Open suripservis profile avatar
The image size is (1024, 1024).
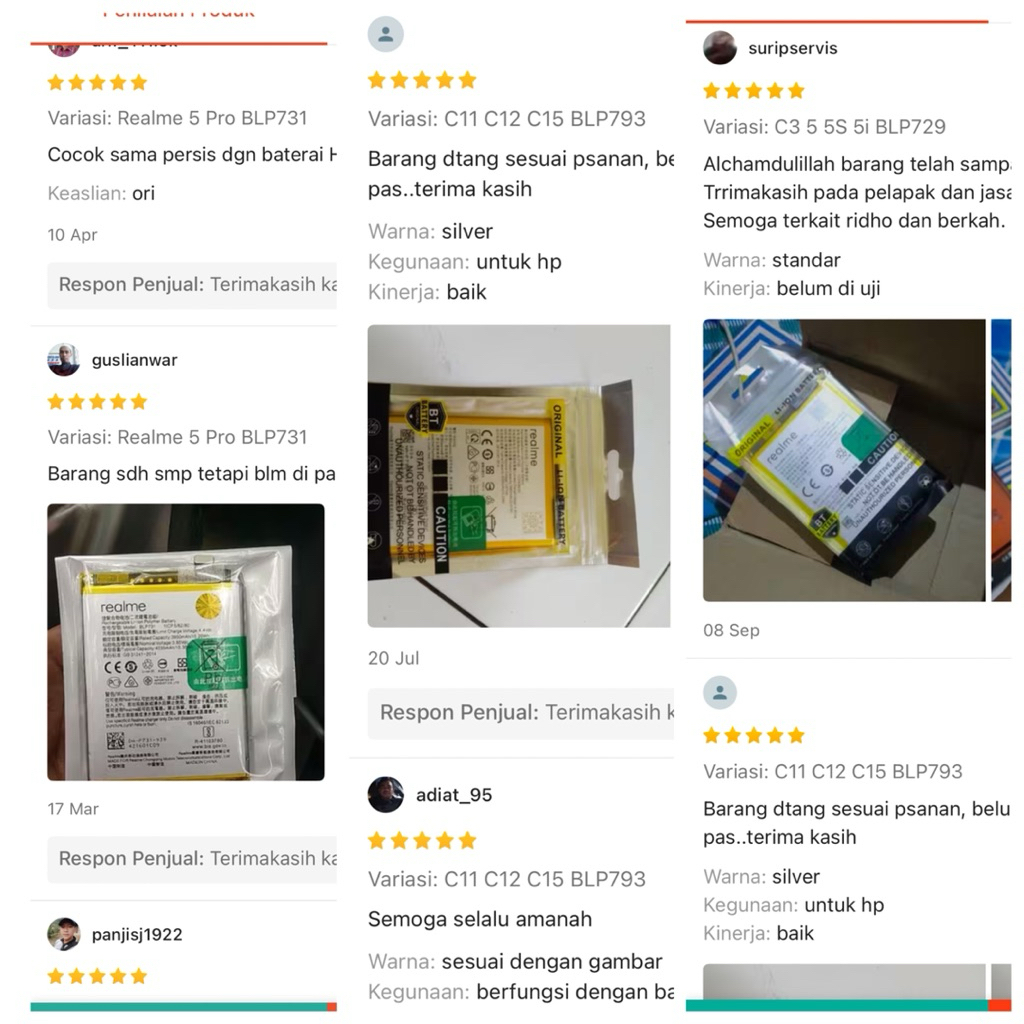720,48
